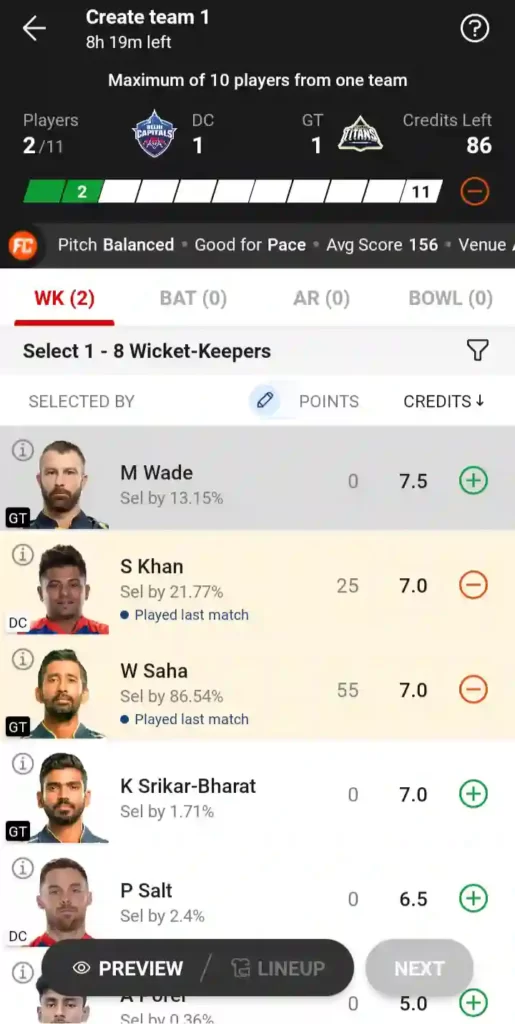
Task: Switch to the BOWL tab
Action: click(450, 298)
